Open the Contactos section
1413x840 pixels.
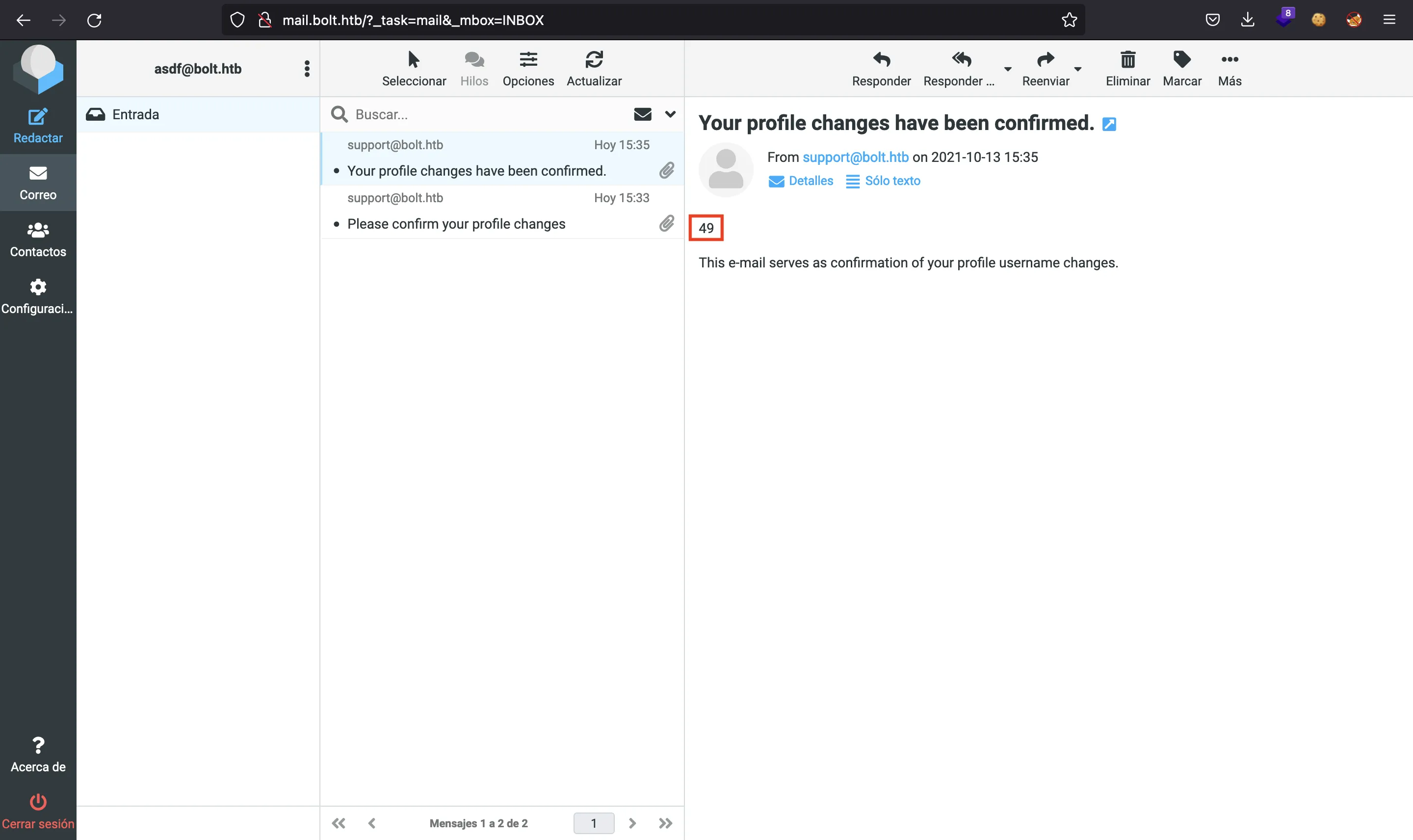[x=38, y=240]
